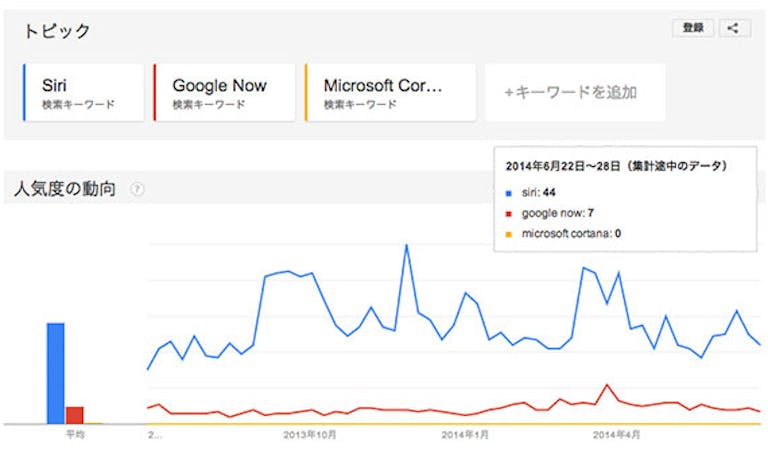Select the Google Now keyword card

224,92
